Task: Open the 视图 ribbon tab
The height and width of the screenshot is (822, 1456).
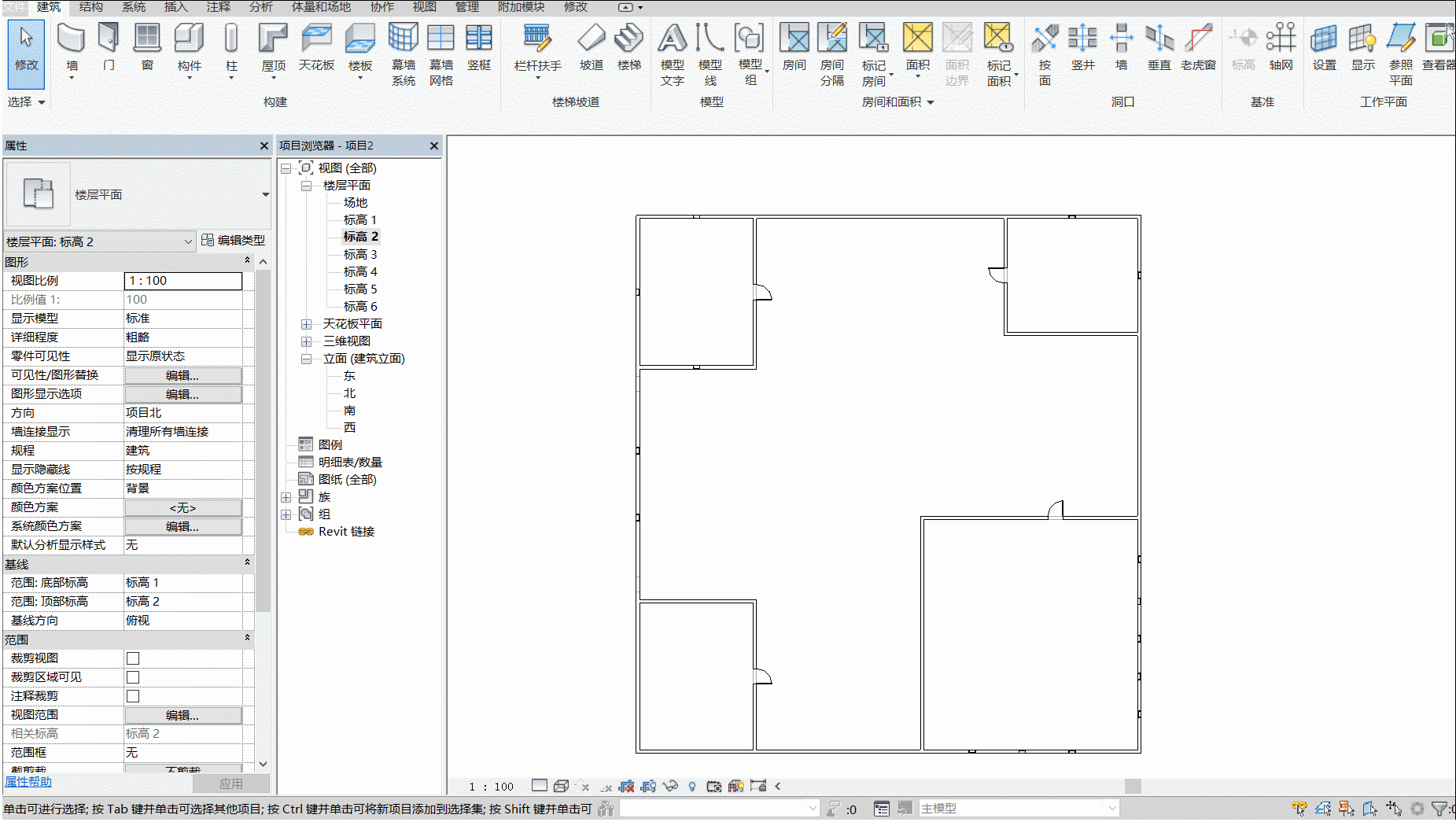Action: tap(425, 7)
